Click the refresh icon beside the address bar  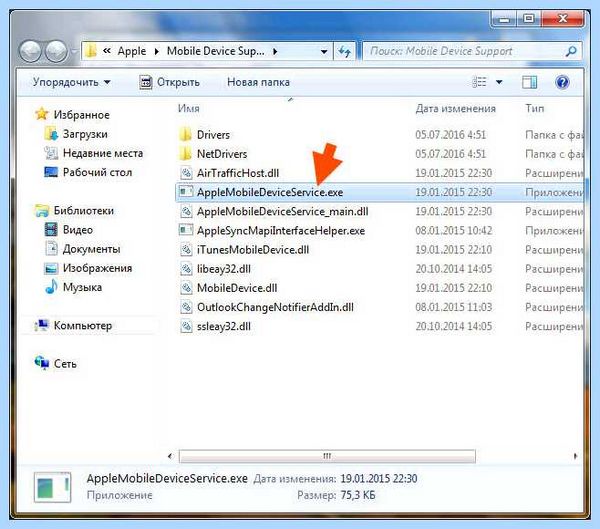point(344,51)
